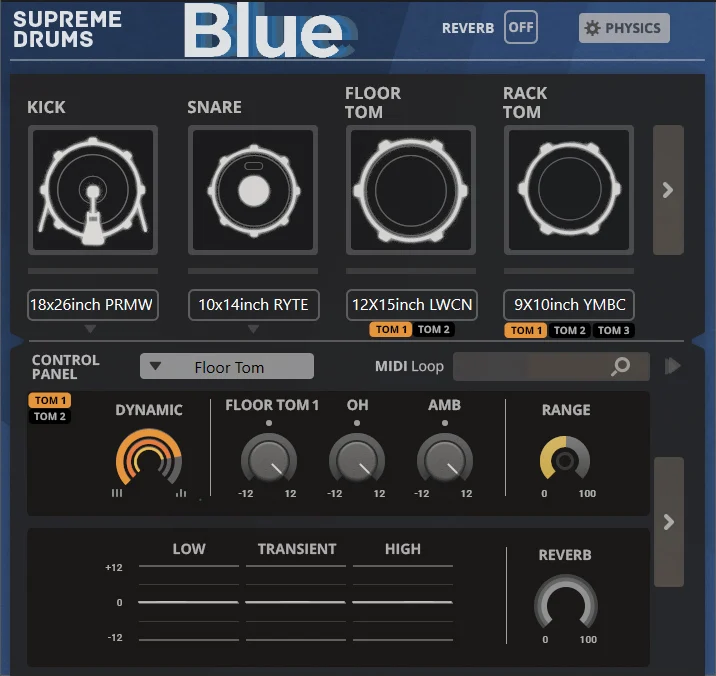Viewport: 716px width, 676px height.
Task: Click the MIDI Loop search magnifier icon
Action: point(620,367)
